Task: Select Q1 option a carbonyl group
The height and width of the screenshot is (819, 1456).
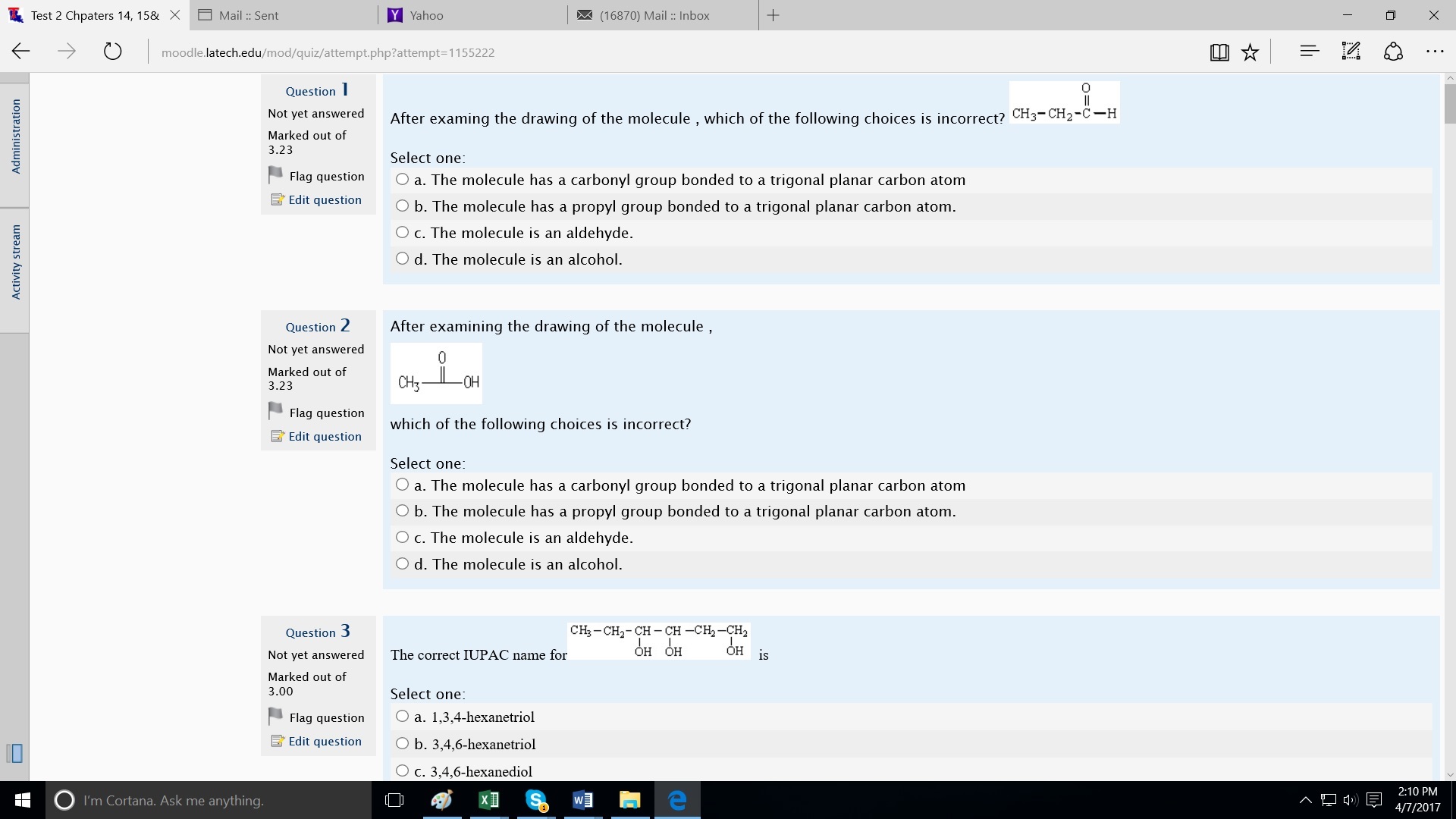Action: [402, 180]
